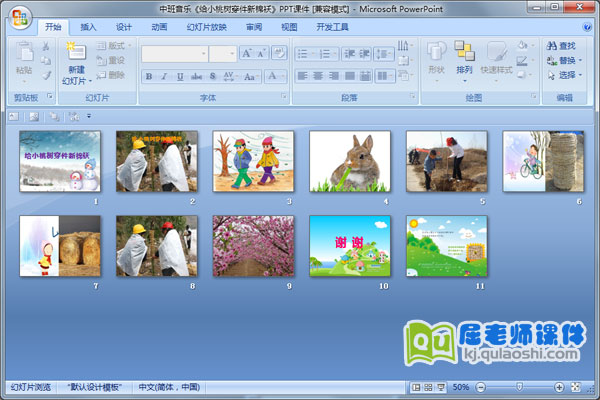Click the zoom slider handle
Screen dimensions: 600x400
tap(519, 387)
